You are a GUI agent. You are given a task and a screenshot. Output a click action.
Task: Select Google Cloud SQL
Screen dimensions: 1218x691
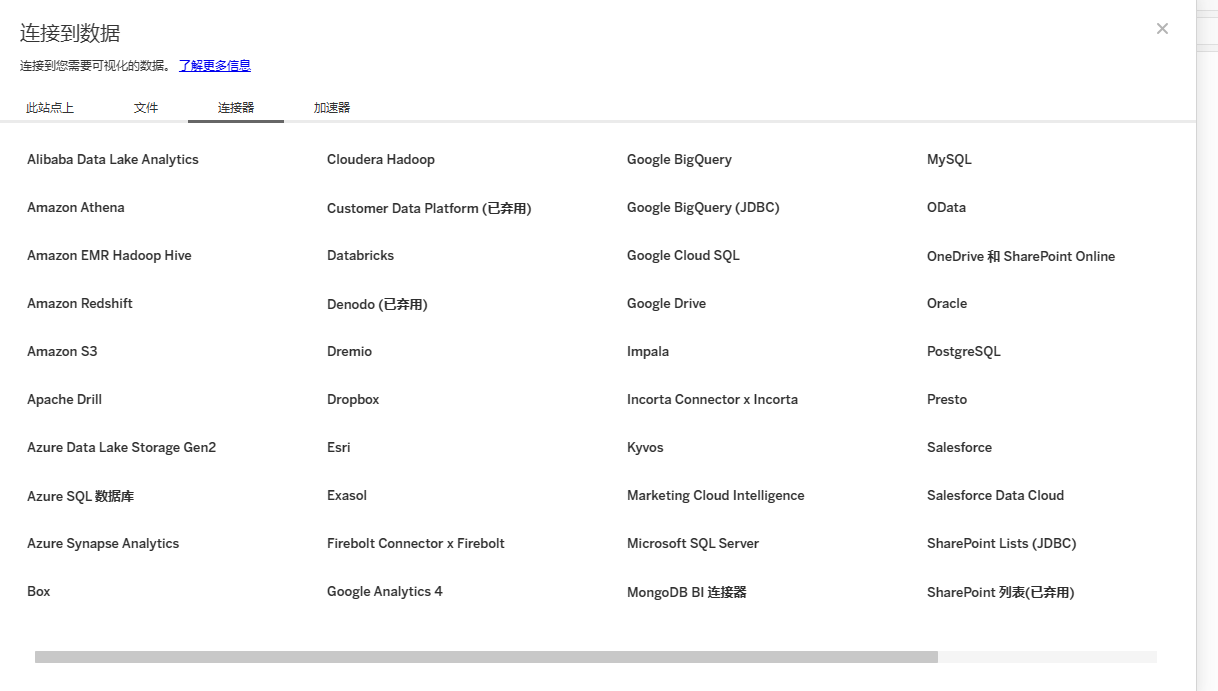683,255
